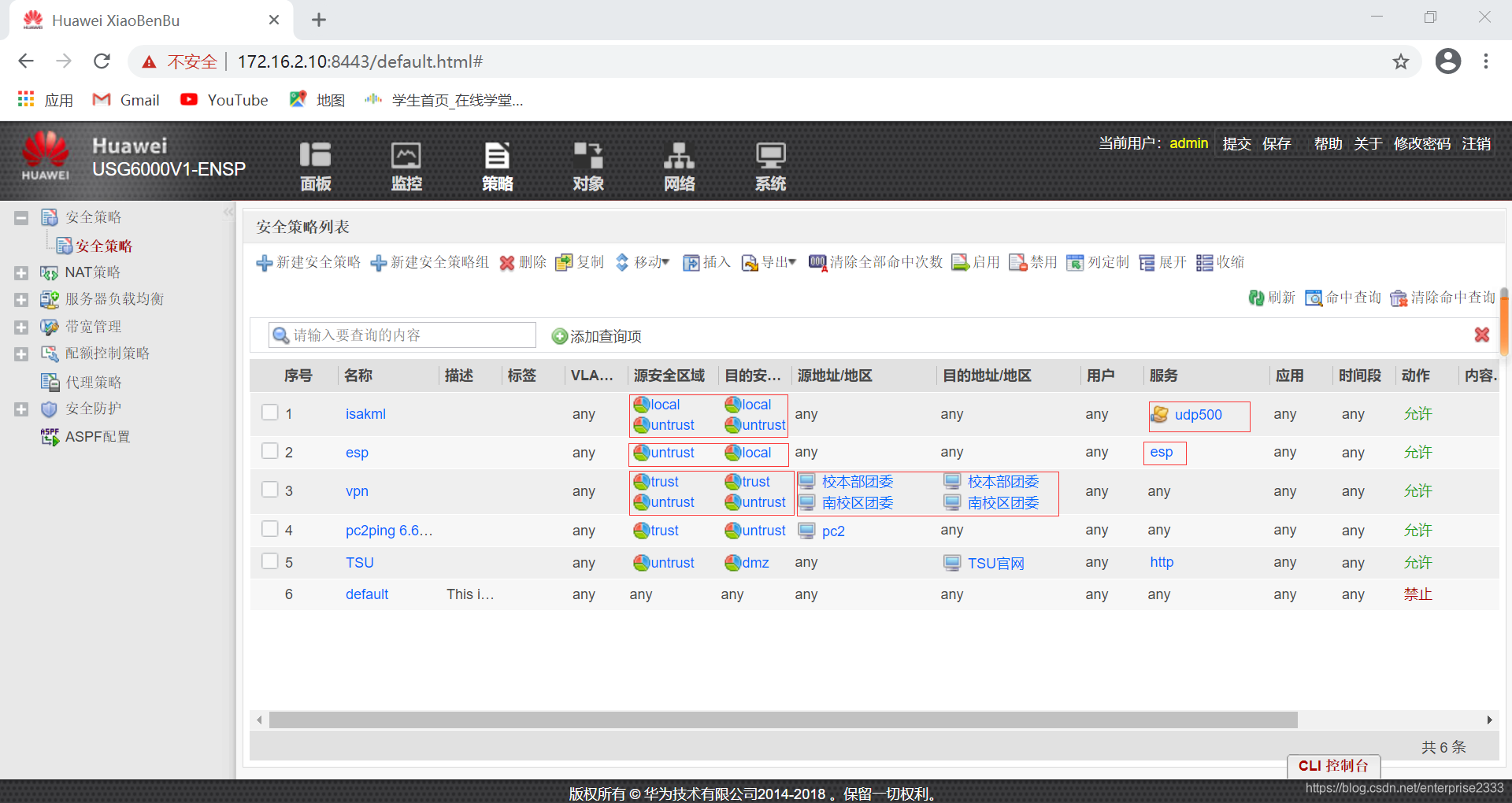Open the vpn policy link
Viewport: 1512px width, 803px height.
coord(357,491)
